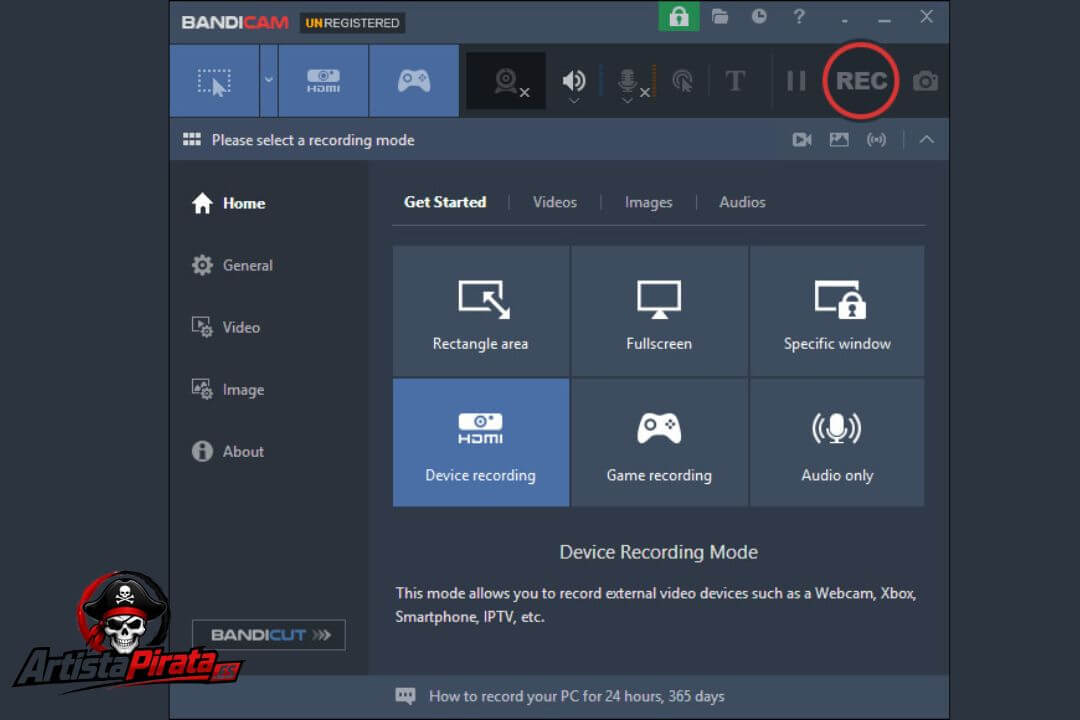This screenshot has width=1080, height=720.
Task: Click the audio broadcast status icon
Action: pos(876,140)
